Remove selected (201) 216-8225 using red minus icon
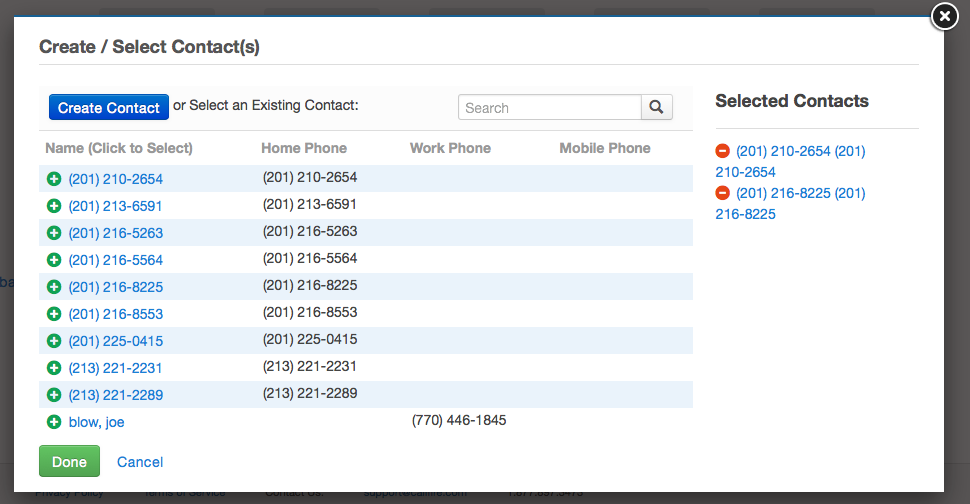This screenshot has width=970, height=504. [x=723, y=193]
